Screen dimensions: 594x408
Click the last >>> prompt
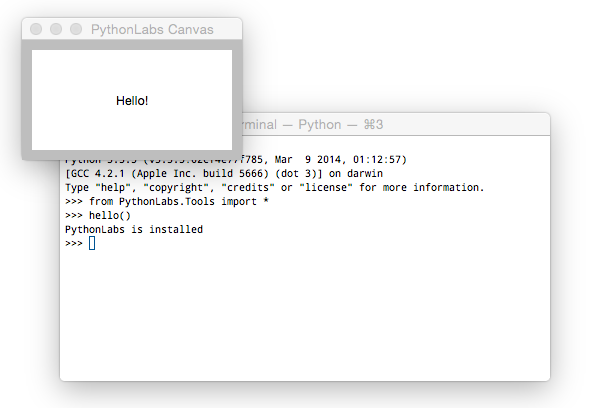tap(74, 243)
